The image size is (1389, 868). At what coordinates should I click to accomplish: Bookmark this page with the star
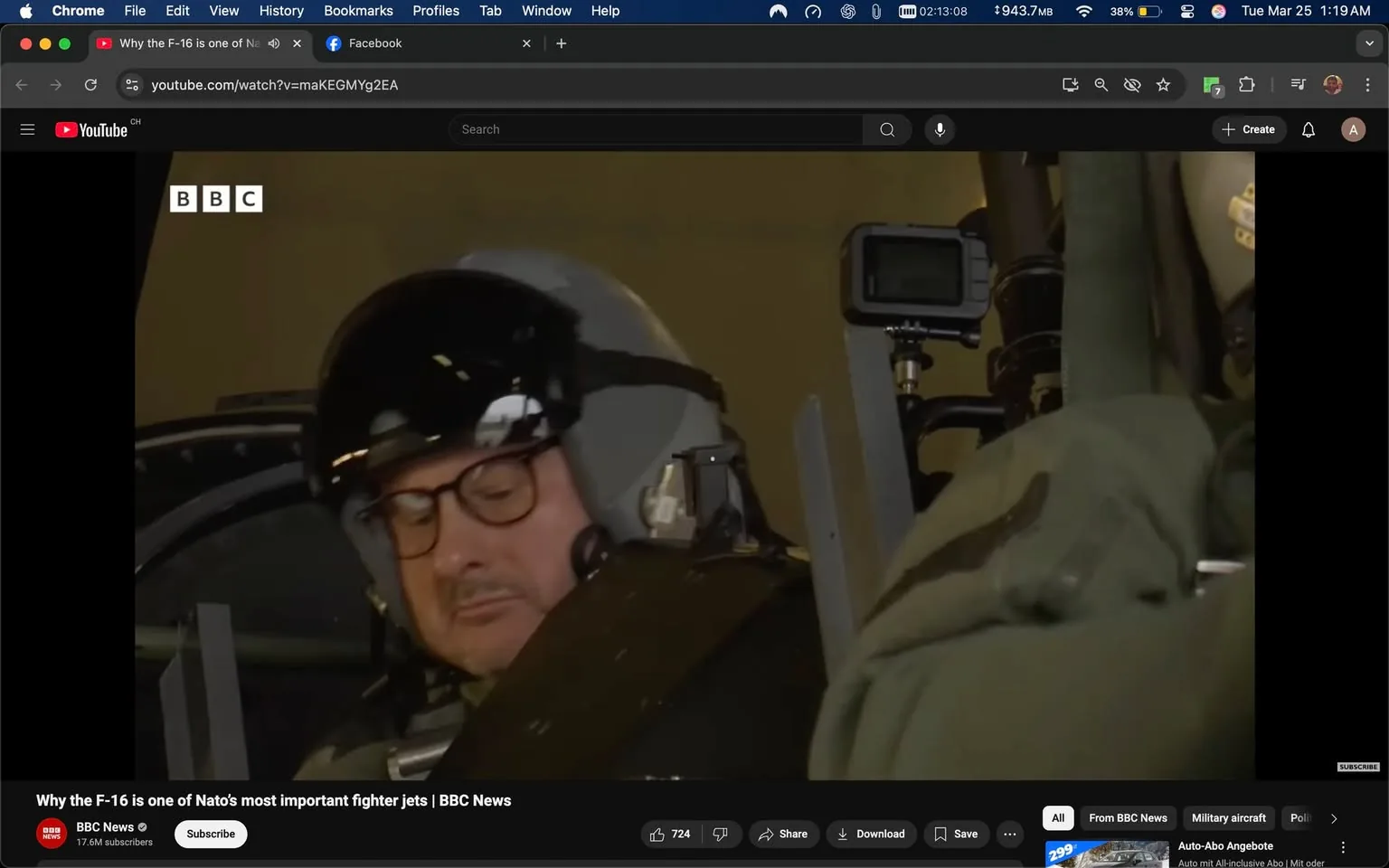point(1163,84)
